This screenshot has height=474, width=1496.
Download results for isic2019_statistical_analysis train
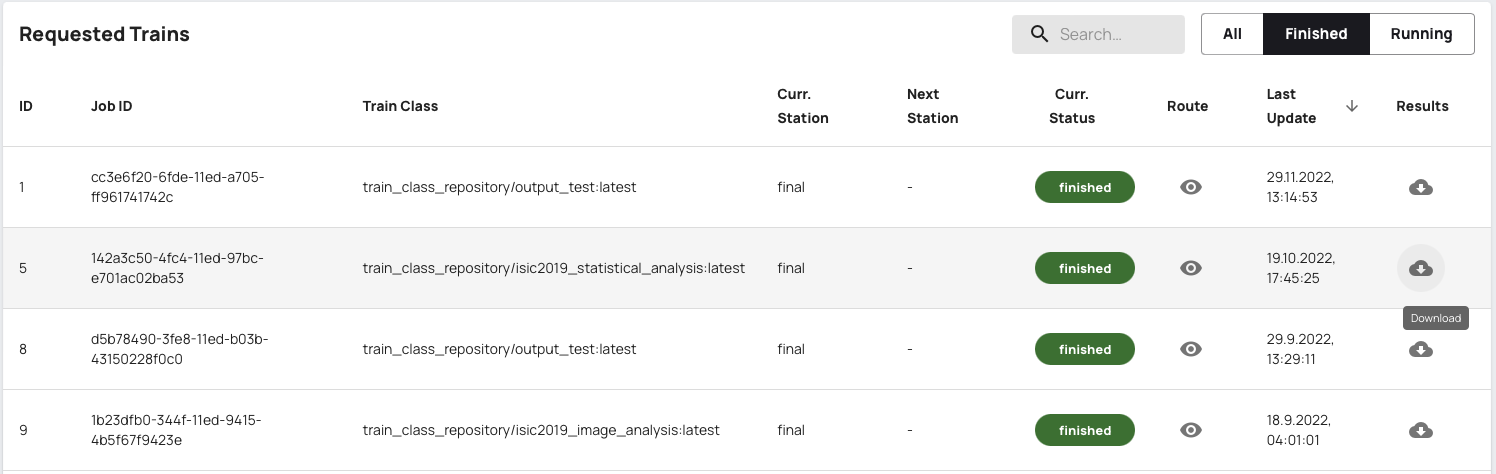coord(1420,268)
